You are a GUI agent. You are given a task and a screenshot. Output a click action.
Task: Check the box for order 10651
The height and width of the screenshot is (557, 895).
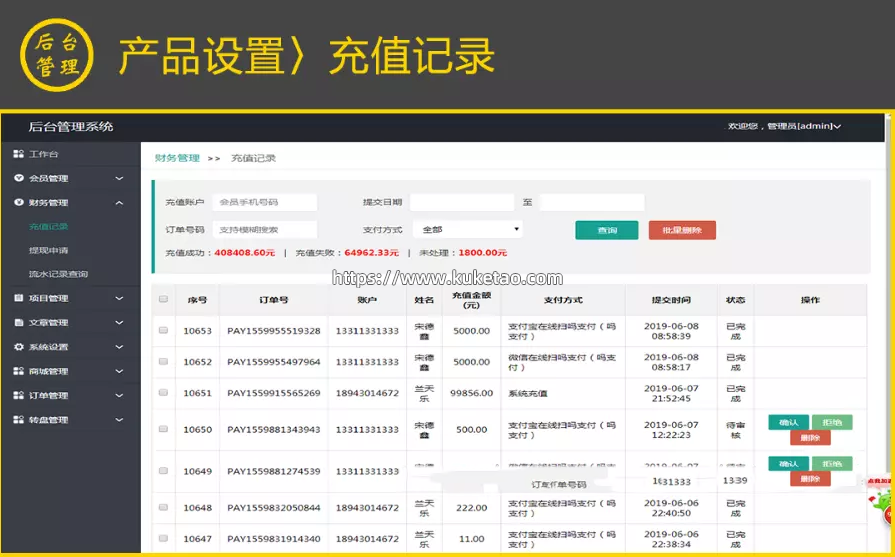pos(163,393)
